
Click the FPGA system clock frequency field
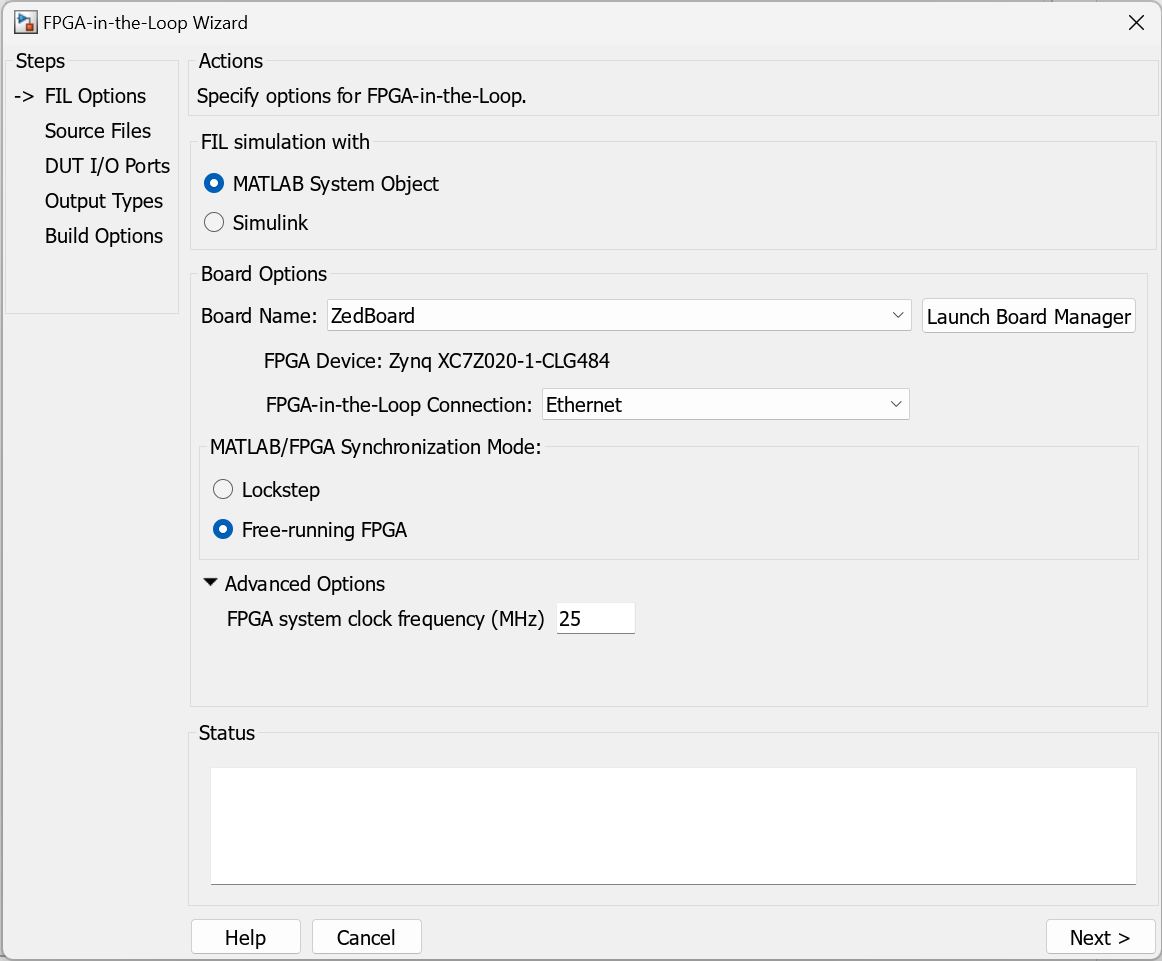point(595,619)
